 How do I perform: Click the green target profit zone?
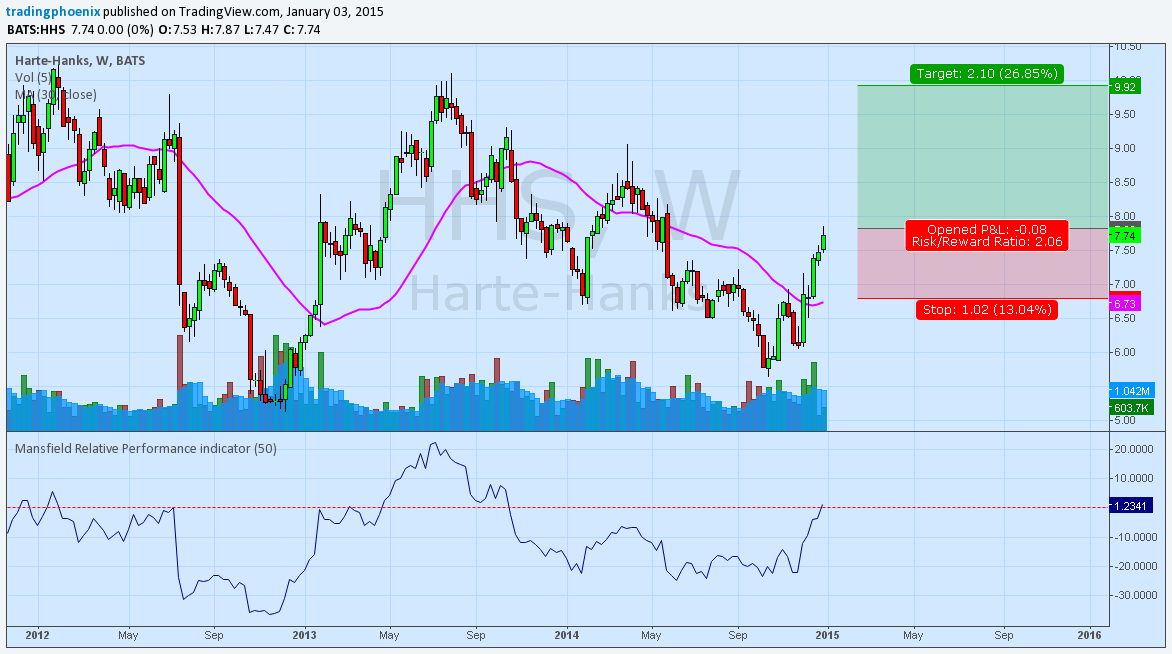pyautogui.click(x=982, y=156)
